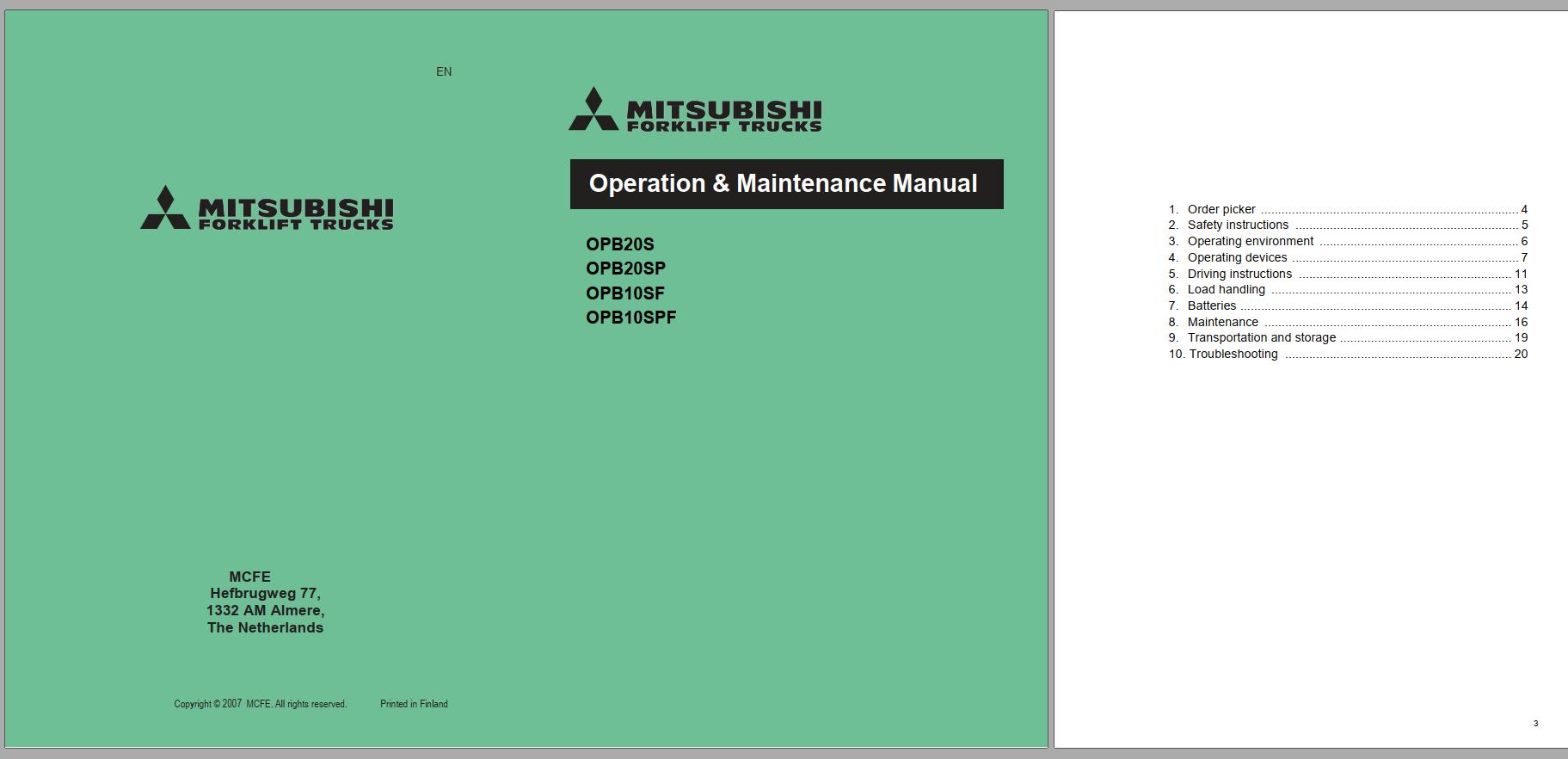Select the 'Hefbrugweg 77,' address line
Screen dimensions: 1568x759
(x=265, y=594)
